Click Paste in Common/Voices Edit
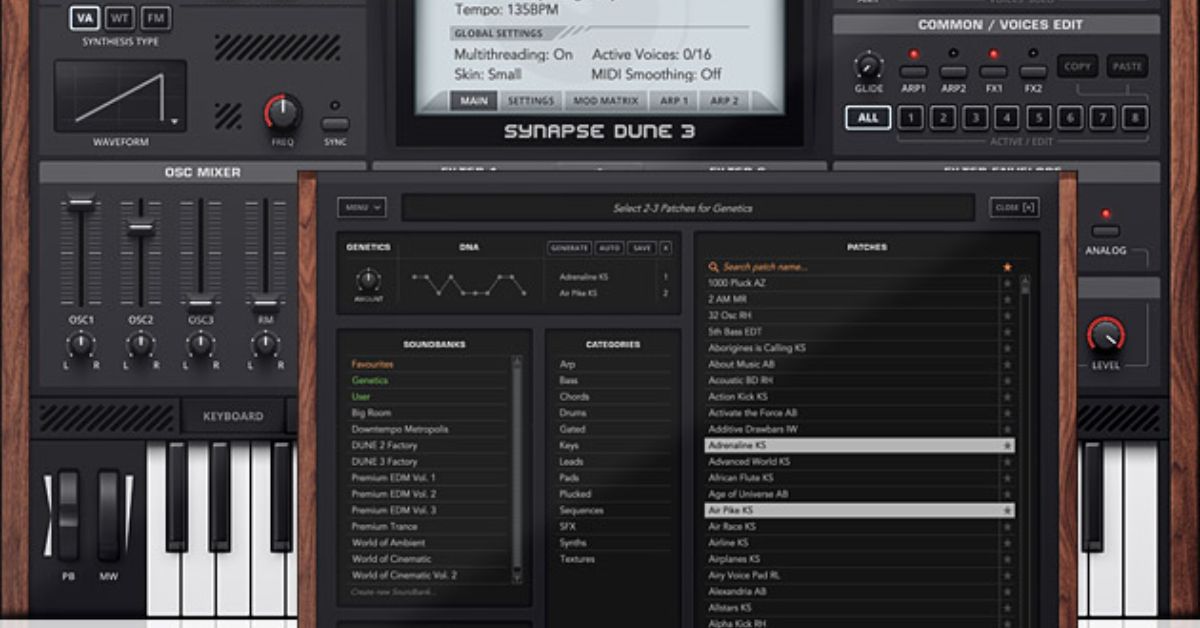 point(1126,65)
